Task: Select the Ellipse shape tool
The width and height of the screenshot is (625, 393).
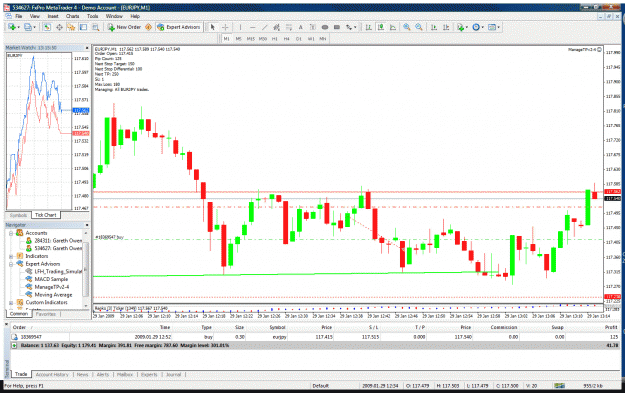Action: tap(325, 27)
